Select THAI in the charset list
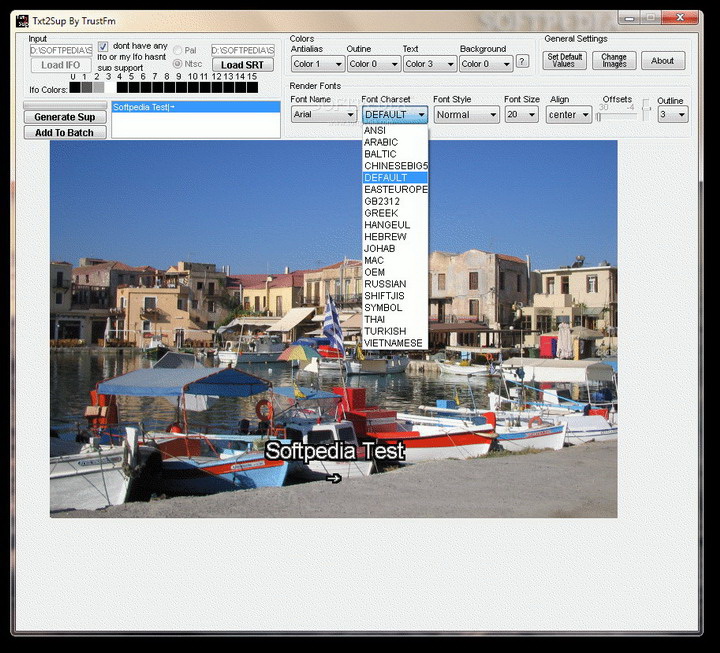 click(395, 319)
